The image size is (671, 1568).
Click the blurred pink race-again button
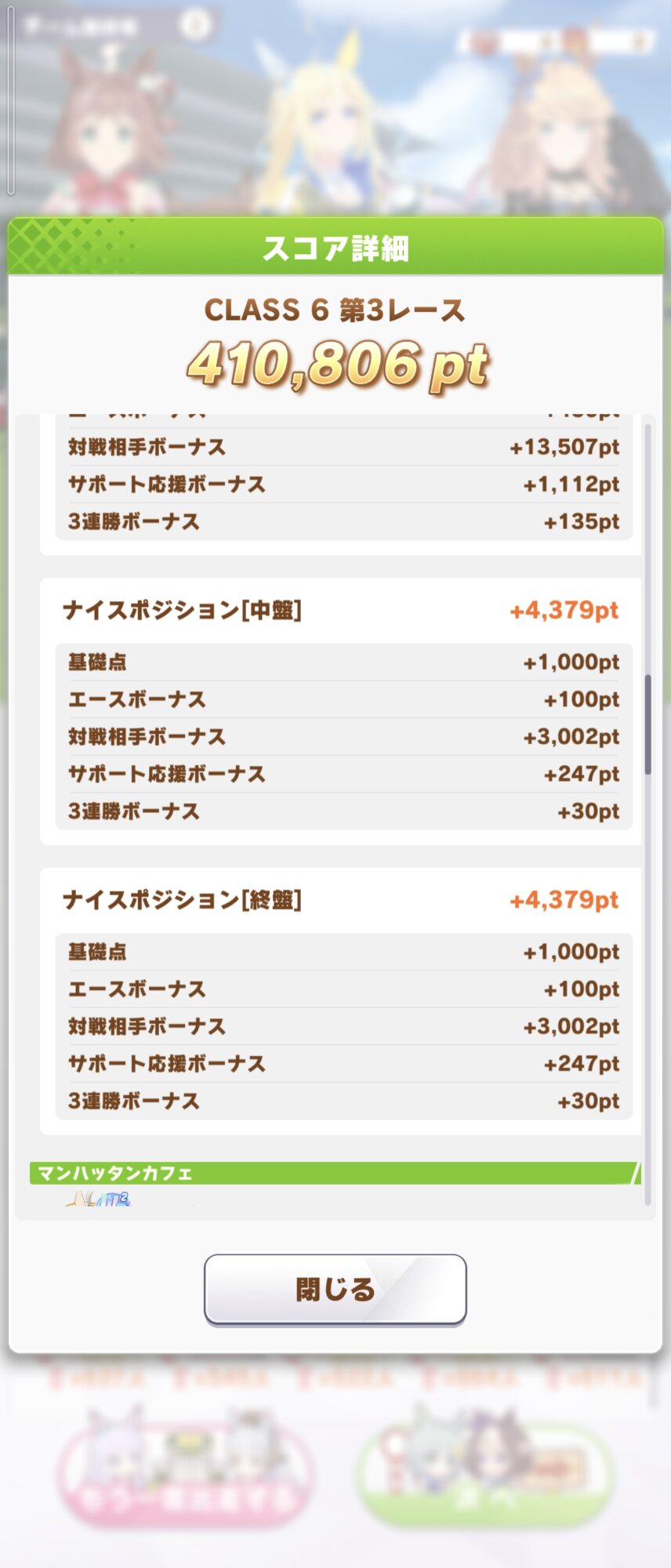click(x=185, y=1474)
